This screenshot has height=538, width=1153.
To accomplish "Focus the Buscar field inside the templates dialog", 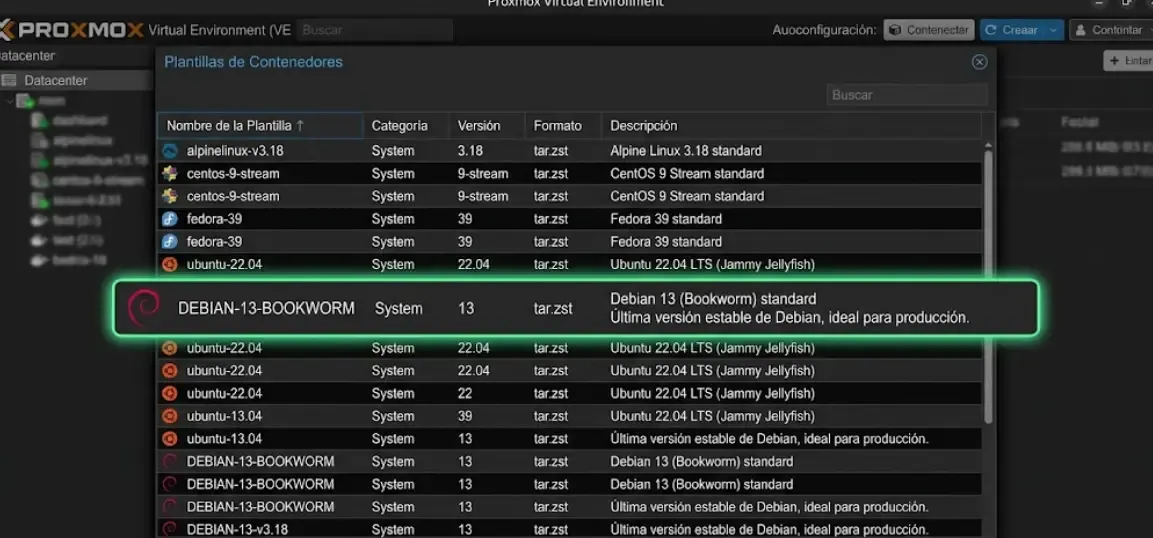I will (x=907, y=95).
